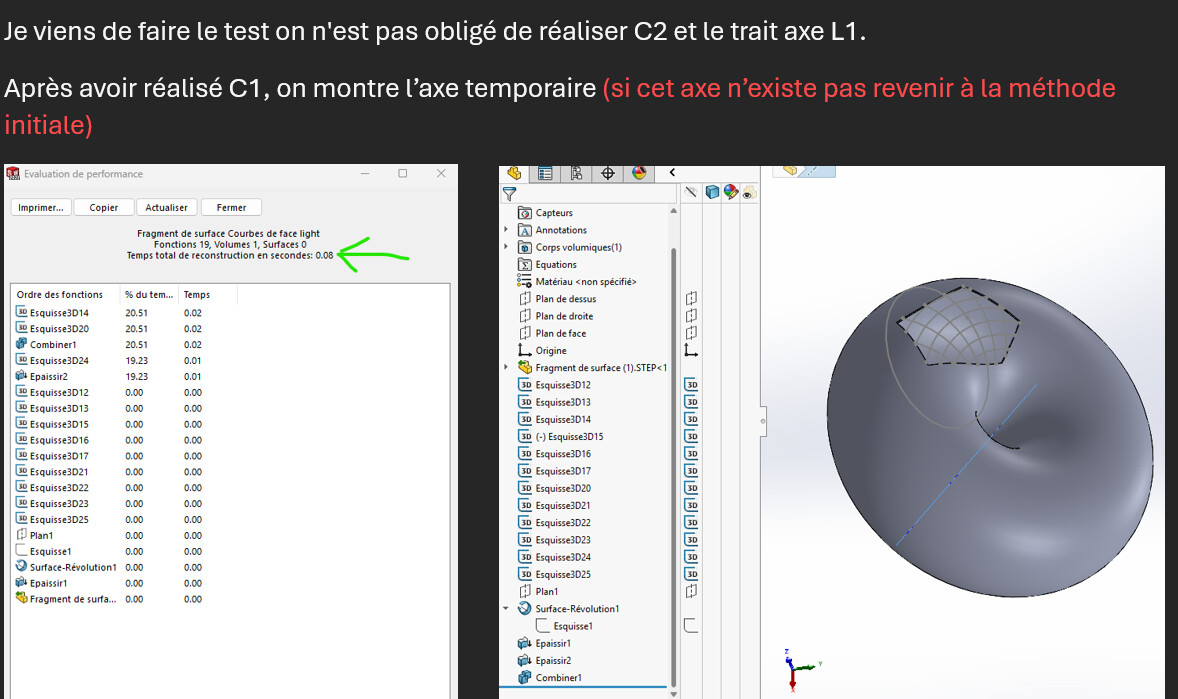Toggle visibility of Plan de dessus
Image resolution: width=1178 pixels, height=699 pixels.
[x=691, y=298]
